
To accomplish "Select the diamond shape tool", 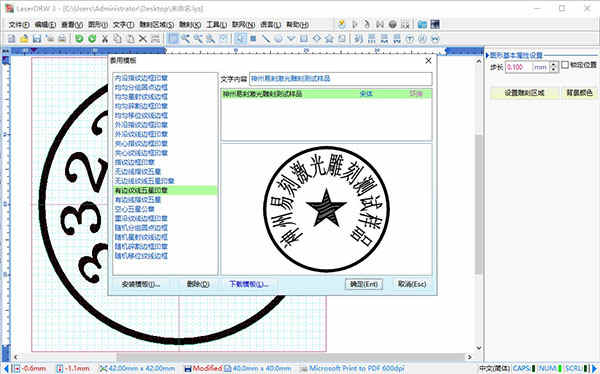I will [x=316, y=39].
